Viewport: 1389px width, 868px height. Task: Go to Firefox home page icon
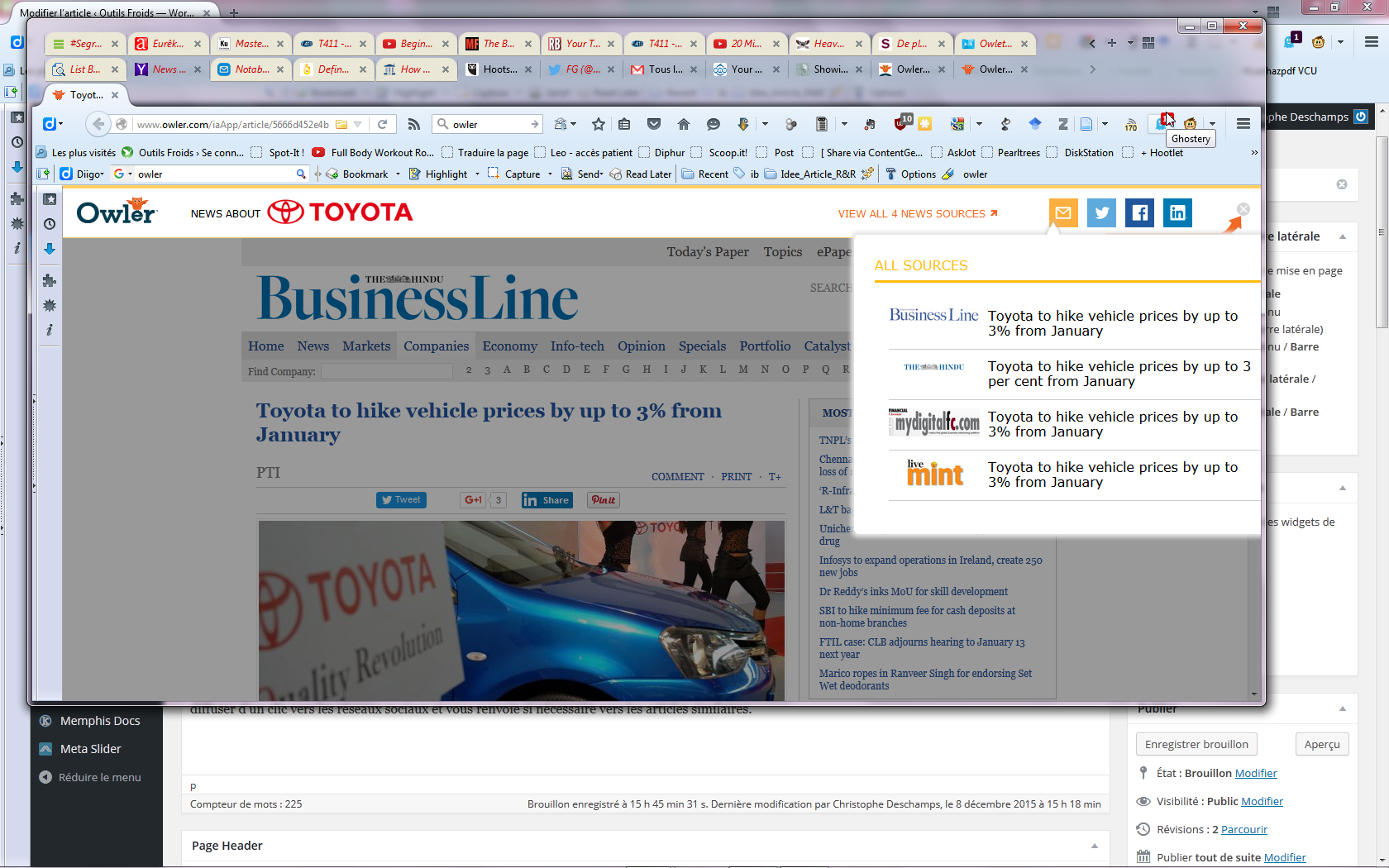click(x=684, y=124)
